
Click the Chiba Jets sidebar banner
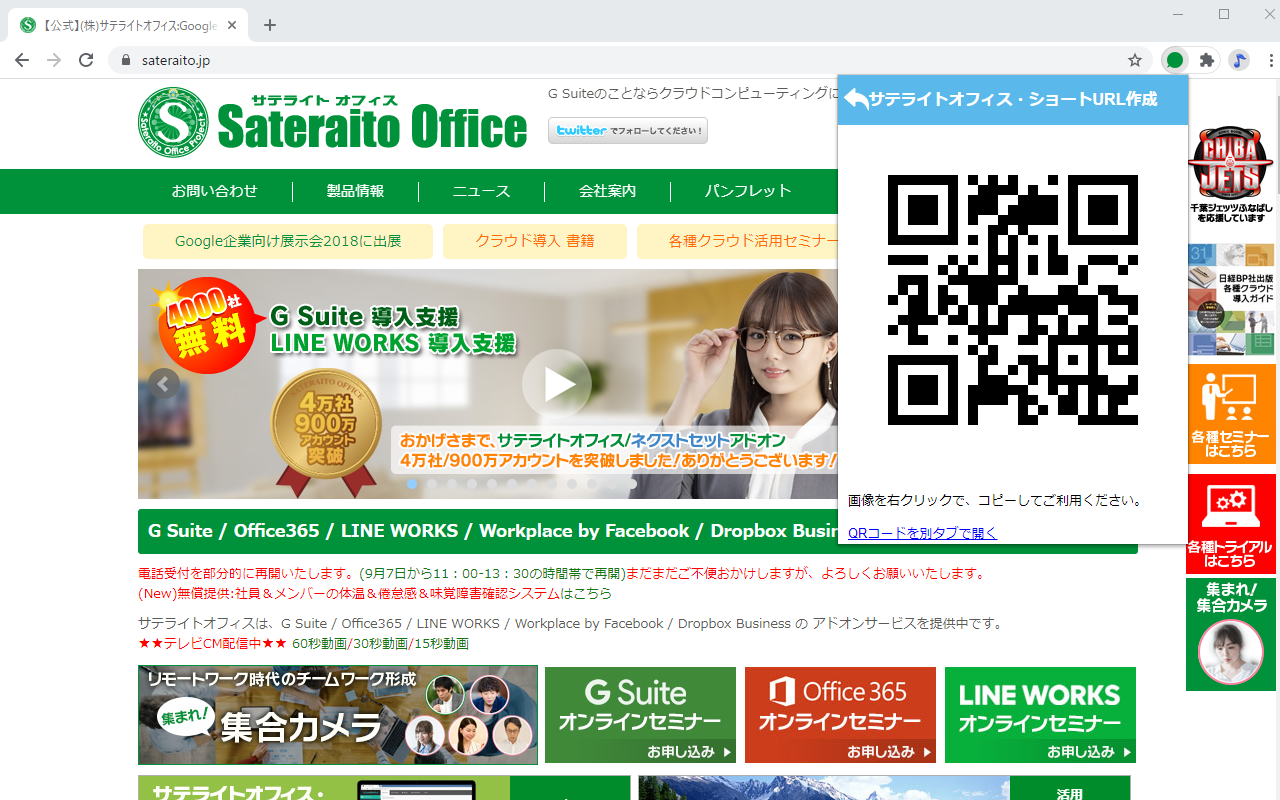point(1230,173)
